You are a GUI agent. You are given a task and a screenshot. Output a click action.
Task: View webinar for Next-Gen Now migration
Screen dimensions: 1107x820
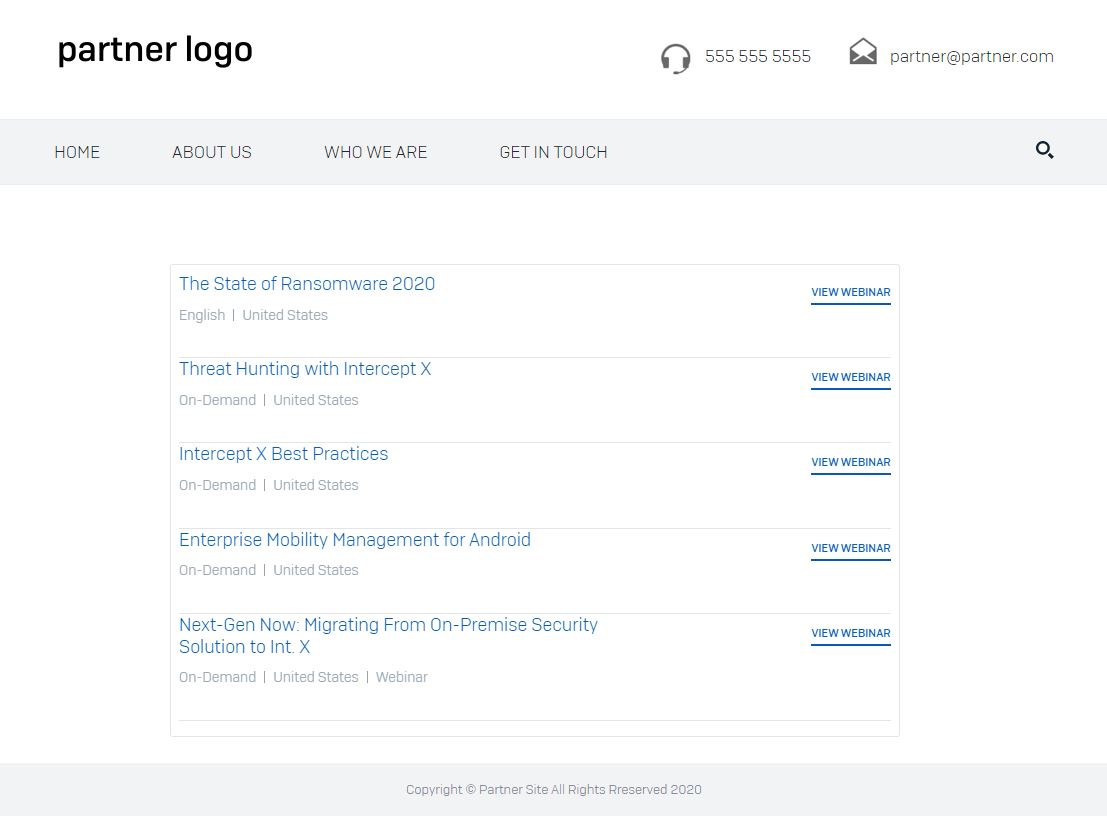click(851, 633)
